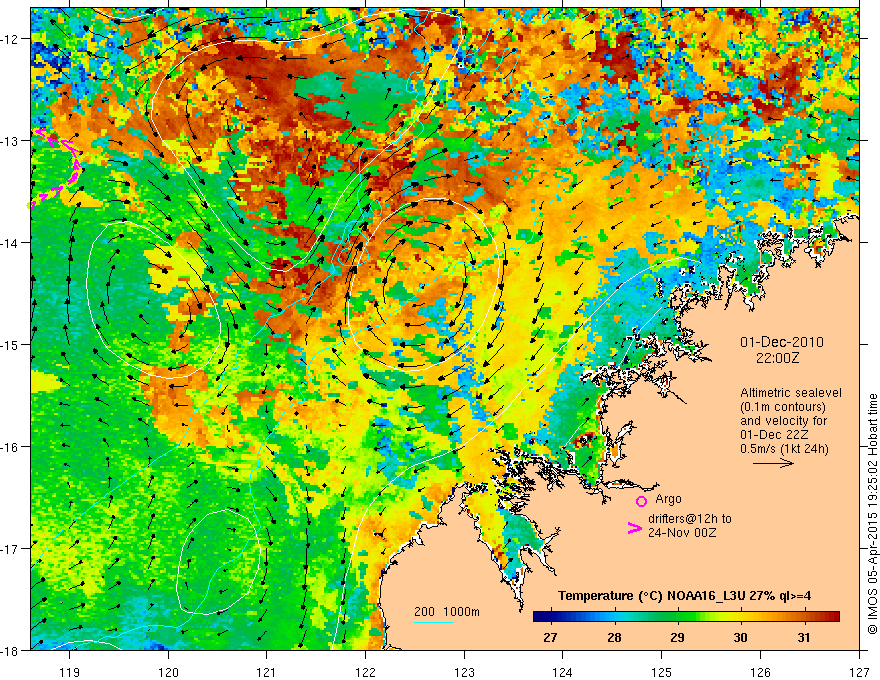
Task: Click the latitude axis label -18
Action: click(x=10, y=650)
